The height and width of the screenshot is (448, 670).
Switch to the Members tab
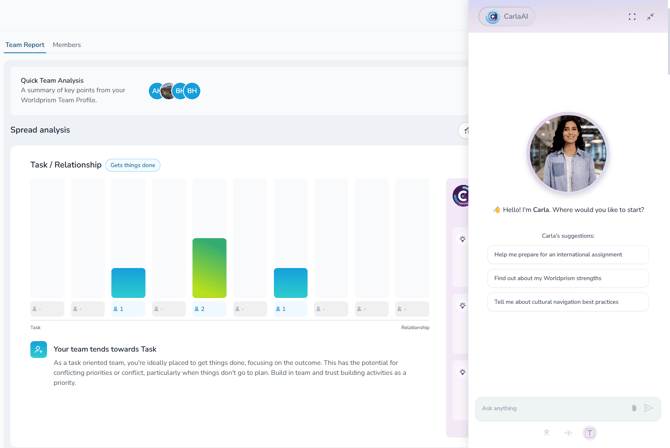67,45
